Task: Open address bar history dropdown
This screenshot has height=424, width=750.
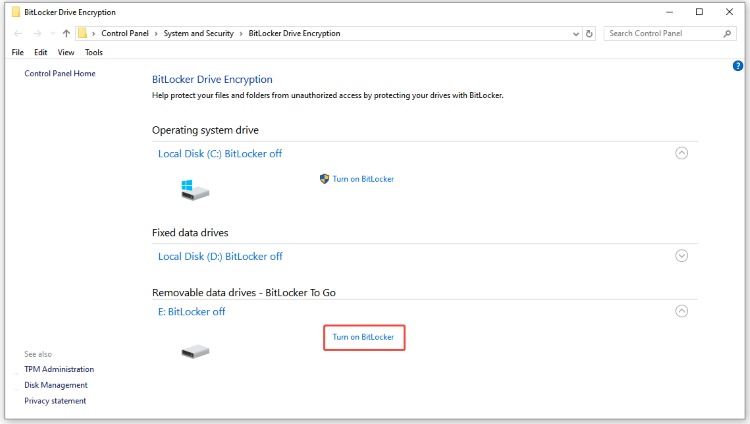Action: [x=576, y=34]
